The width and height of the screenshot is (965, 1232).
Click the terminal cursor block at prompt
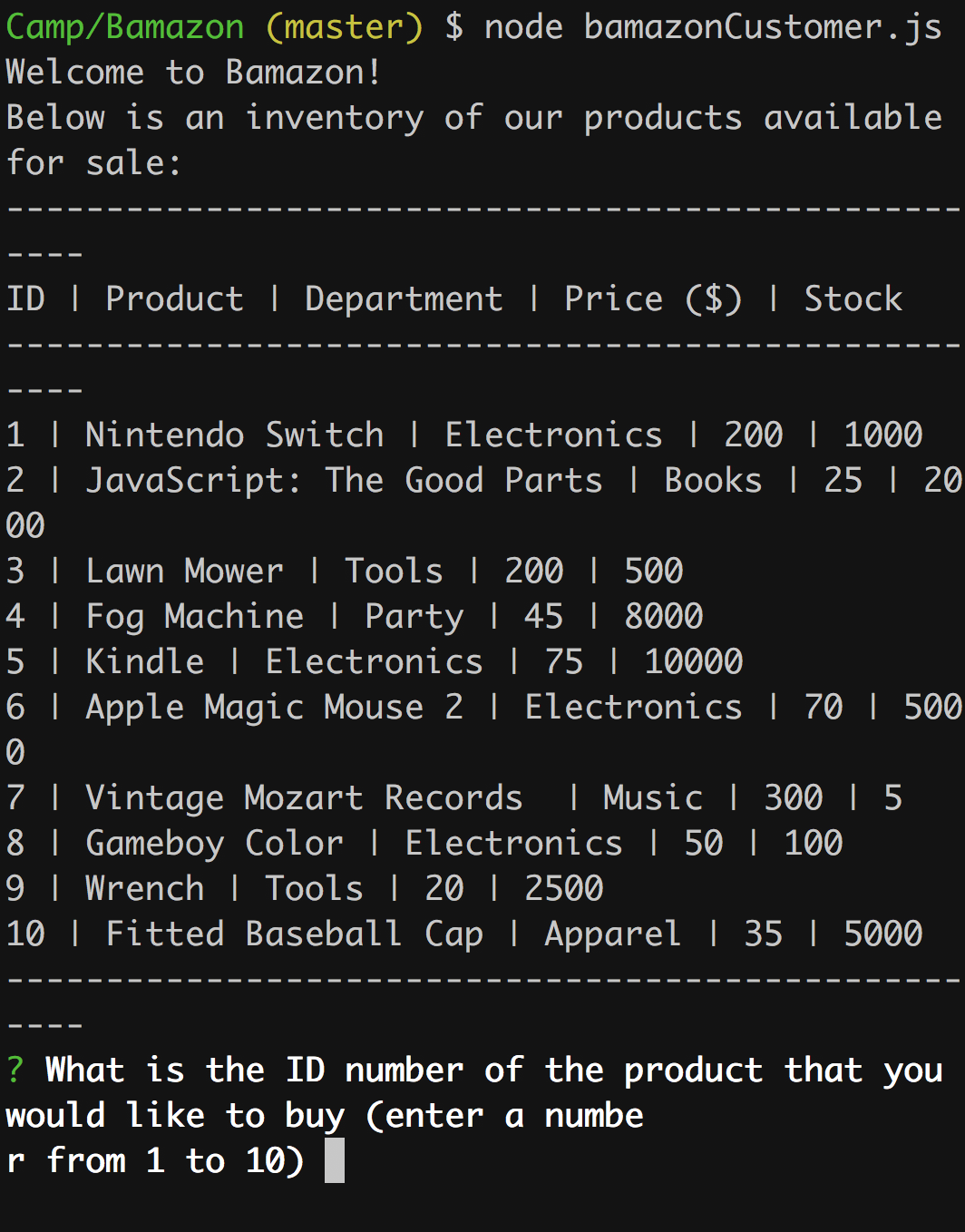[335, 1160]
